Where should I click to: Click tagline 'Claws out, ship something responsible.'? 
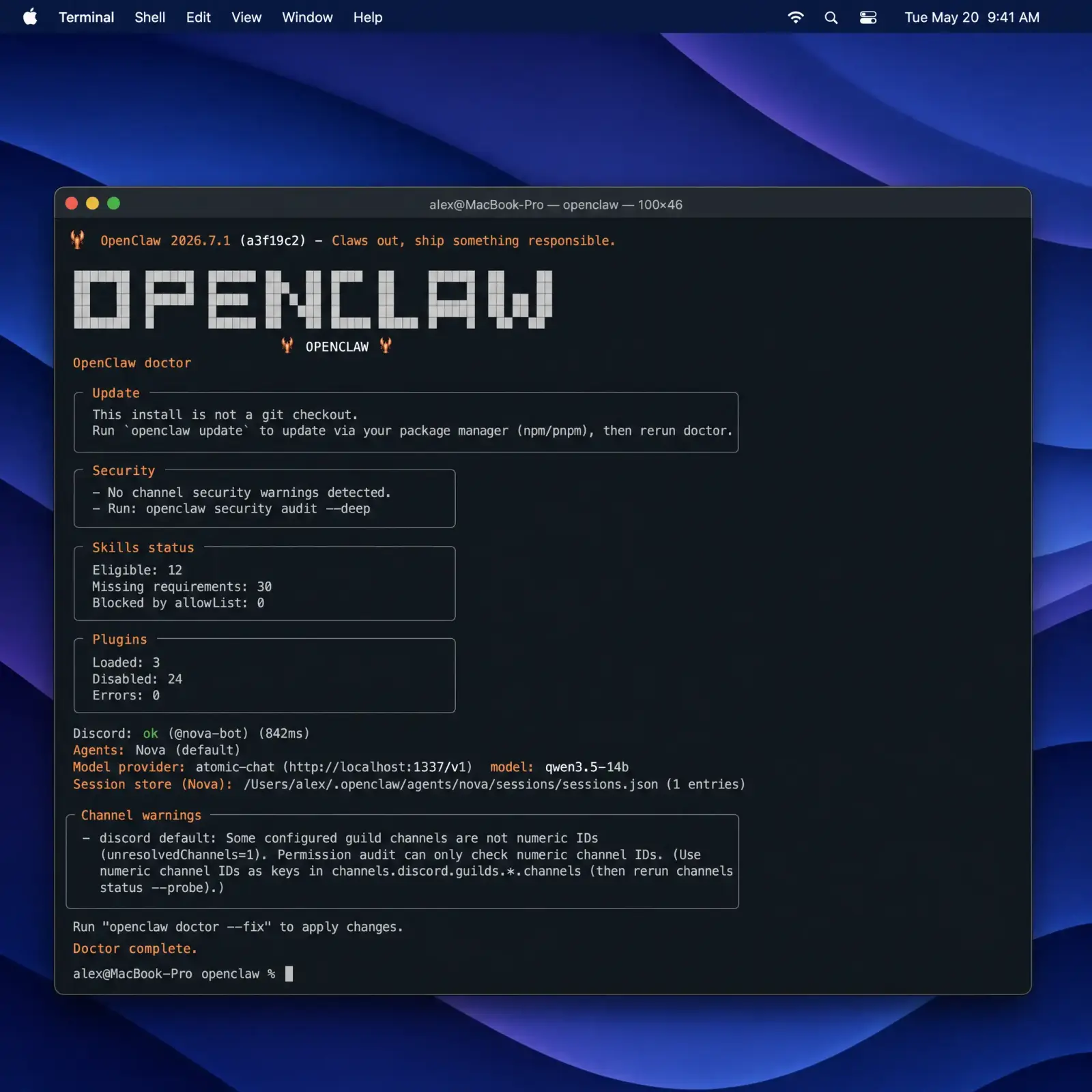473,240
